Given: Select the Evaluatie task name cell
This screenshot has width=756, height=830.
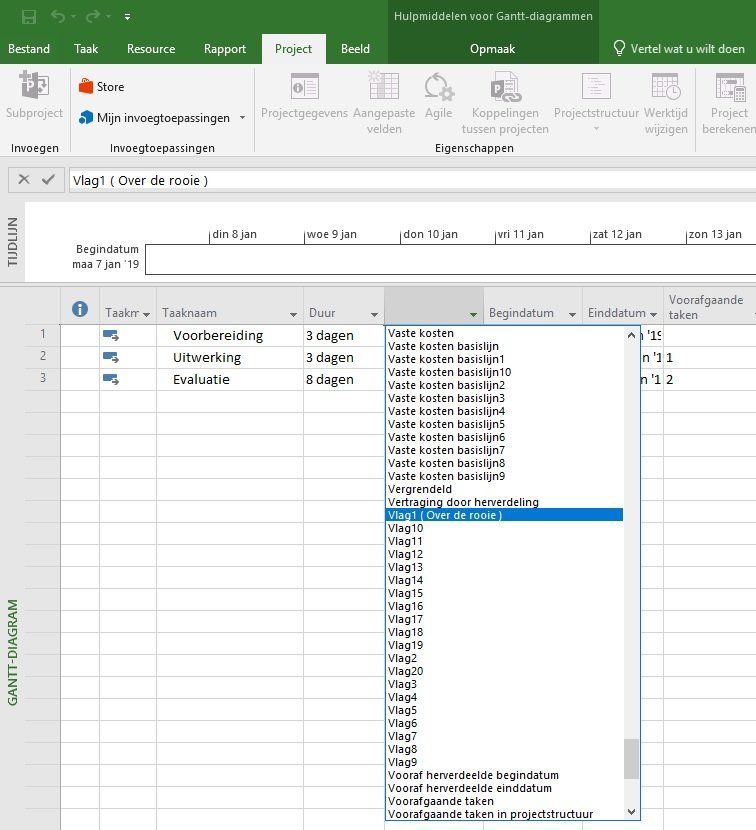Looking at the screenshot, I should [x=230, y=380].
